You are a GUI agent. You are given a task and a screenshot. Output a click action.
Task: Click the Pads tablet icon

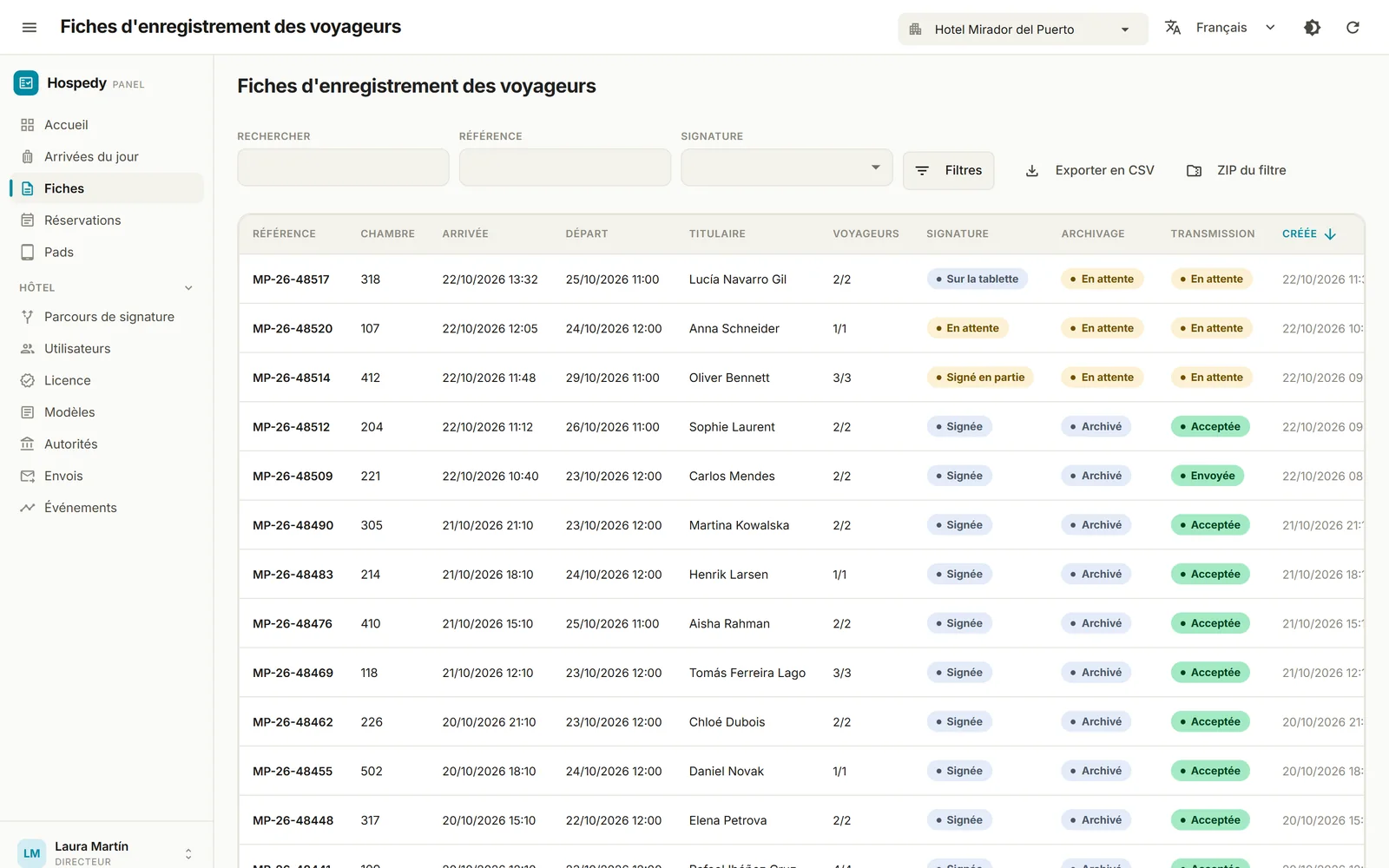pos(28,253)
